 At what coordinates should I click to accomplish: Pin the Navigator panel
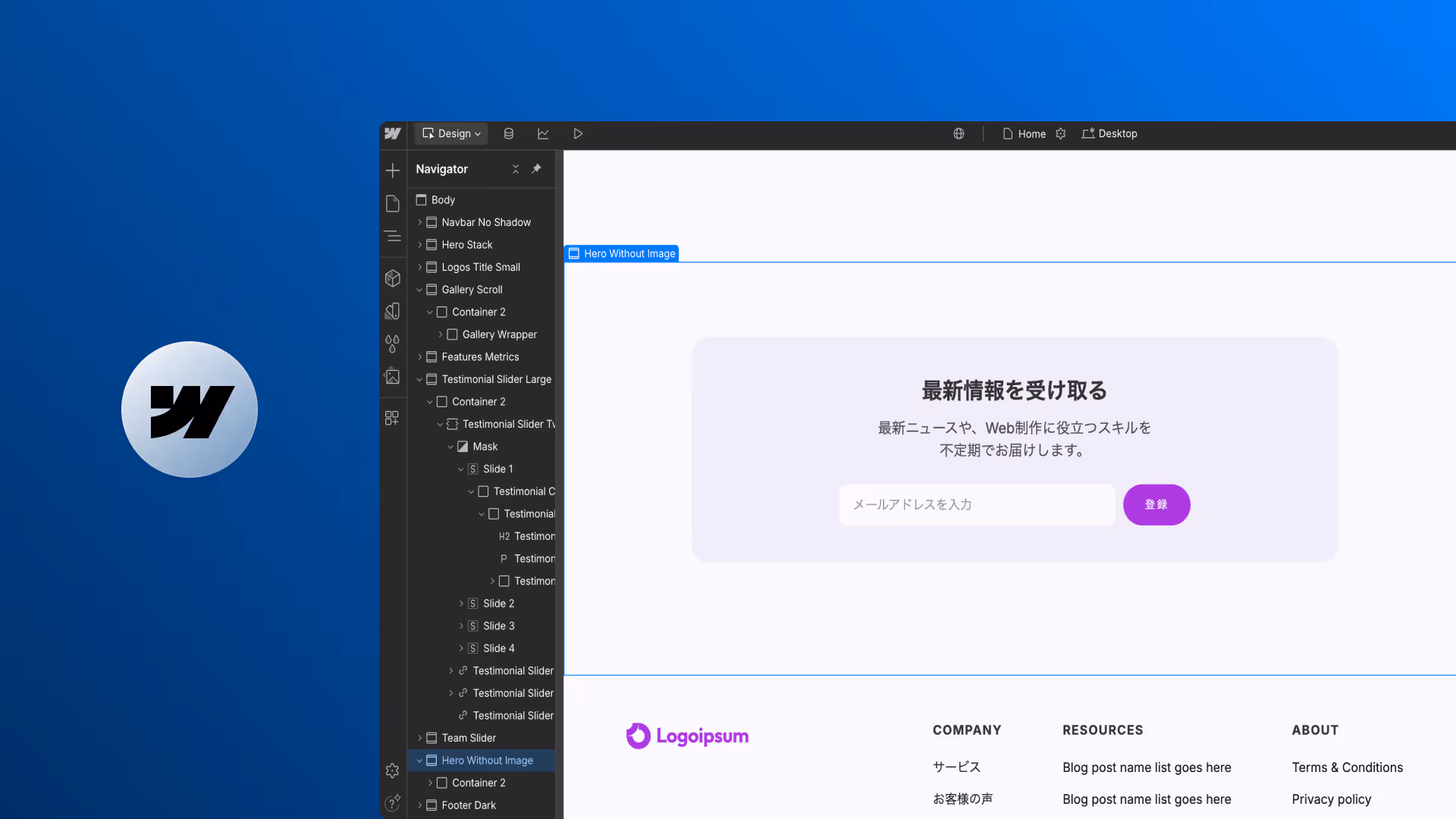[x=536, y=168]
